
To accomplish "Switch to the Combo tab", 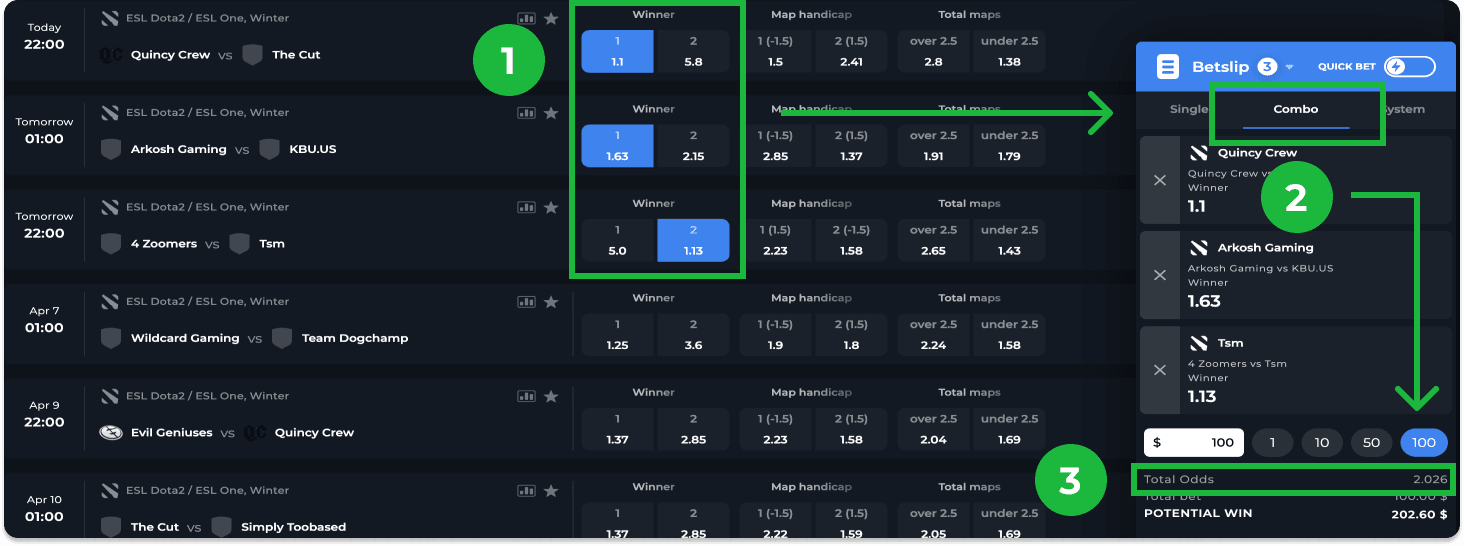I will 1295,109.
